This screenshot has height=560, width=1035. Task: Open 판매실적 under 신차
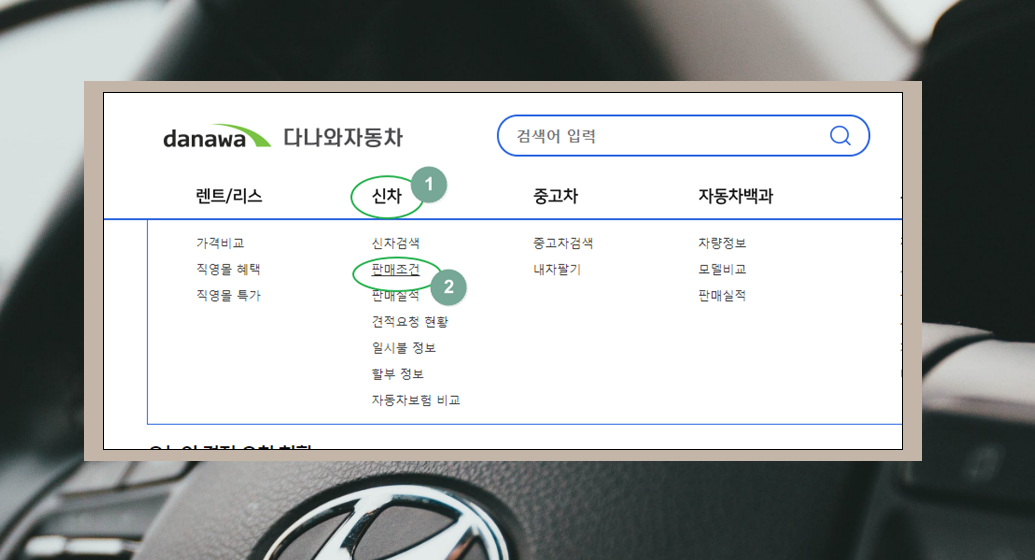pos(395,295)
